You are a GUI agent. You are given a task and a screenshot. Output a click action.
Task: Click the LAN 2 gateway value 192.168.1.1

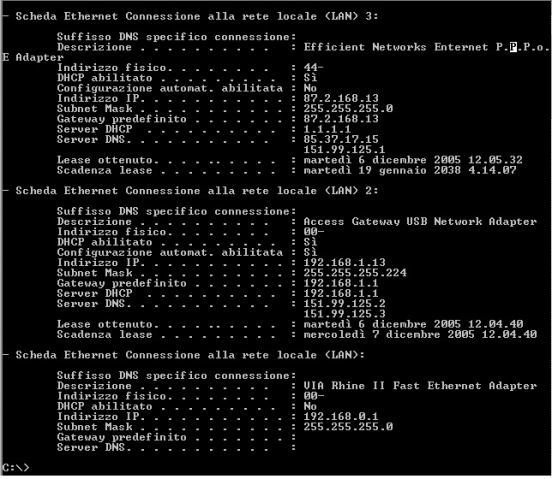coord(341,283)
